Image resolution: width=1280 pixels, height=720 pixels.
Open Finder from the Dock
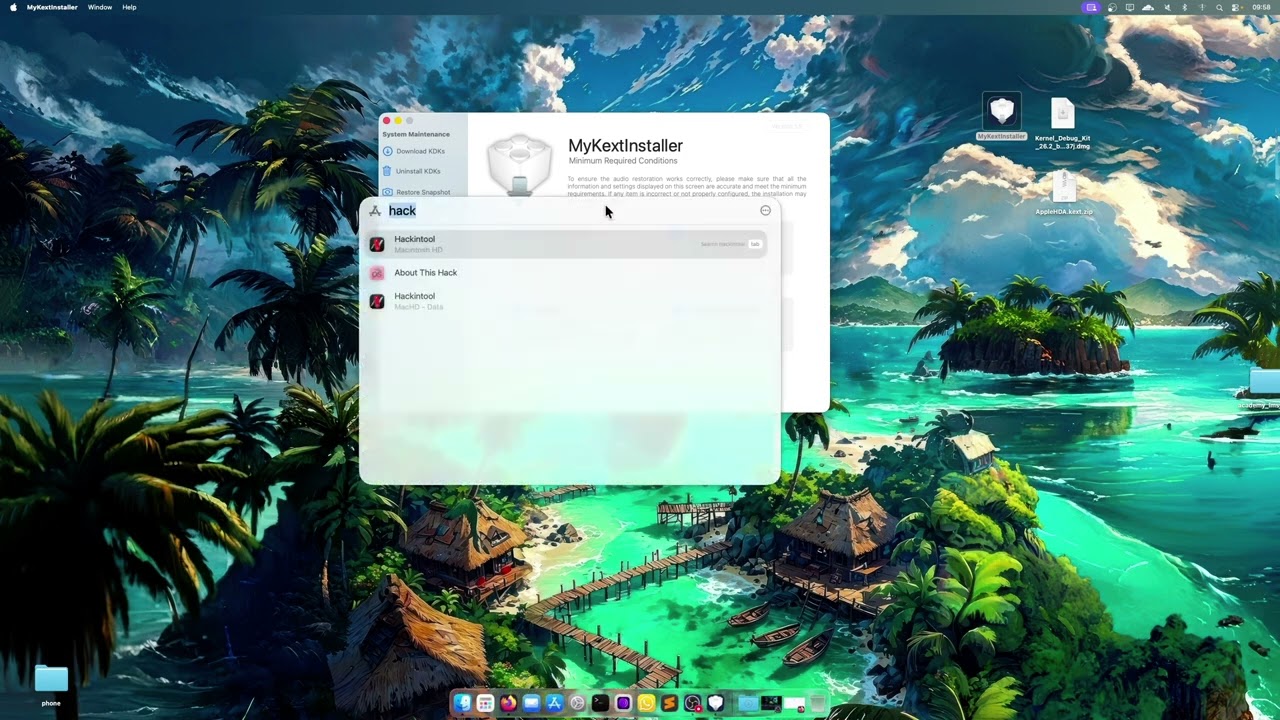(462, 703)
